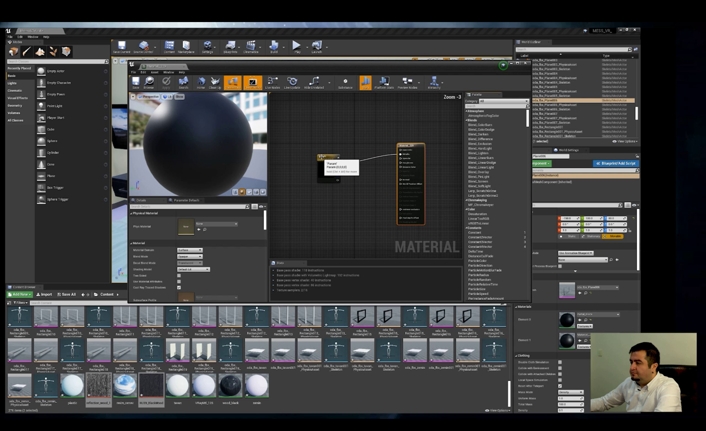706x431 pixels.
Task: Click Save in the material editor toolbar
Action: 136,83
